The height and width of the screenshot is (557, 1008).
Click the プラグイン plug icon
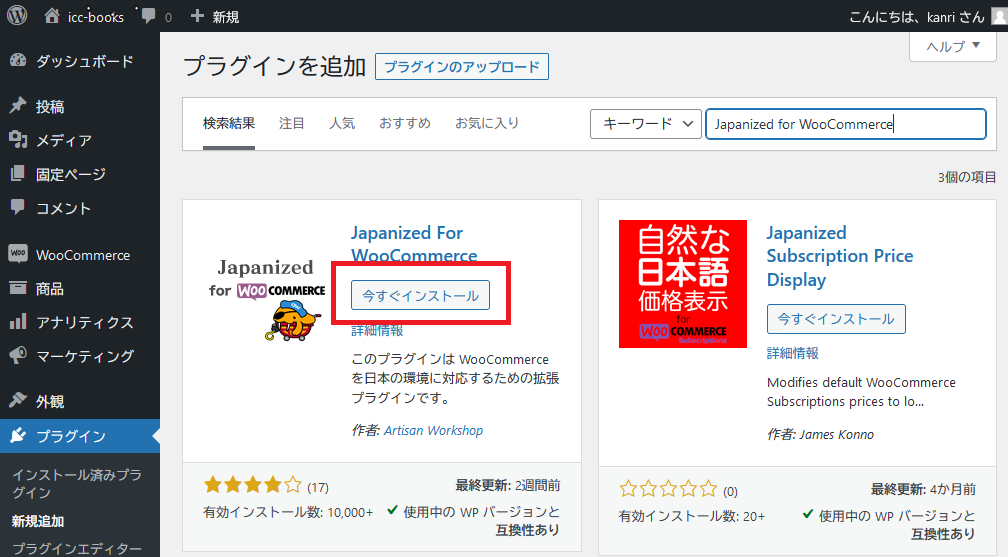click(18, 435)
